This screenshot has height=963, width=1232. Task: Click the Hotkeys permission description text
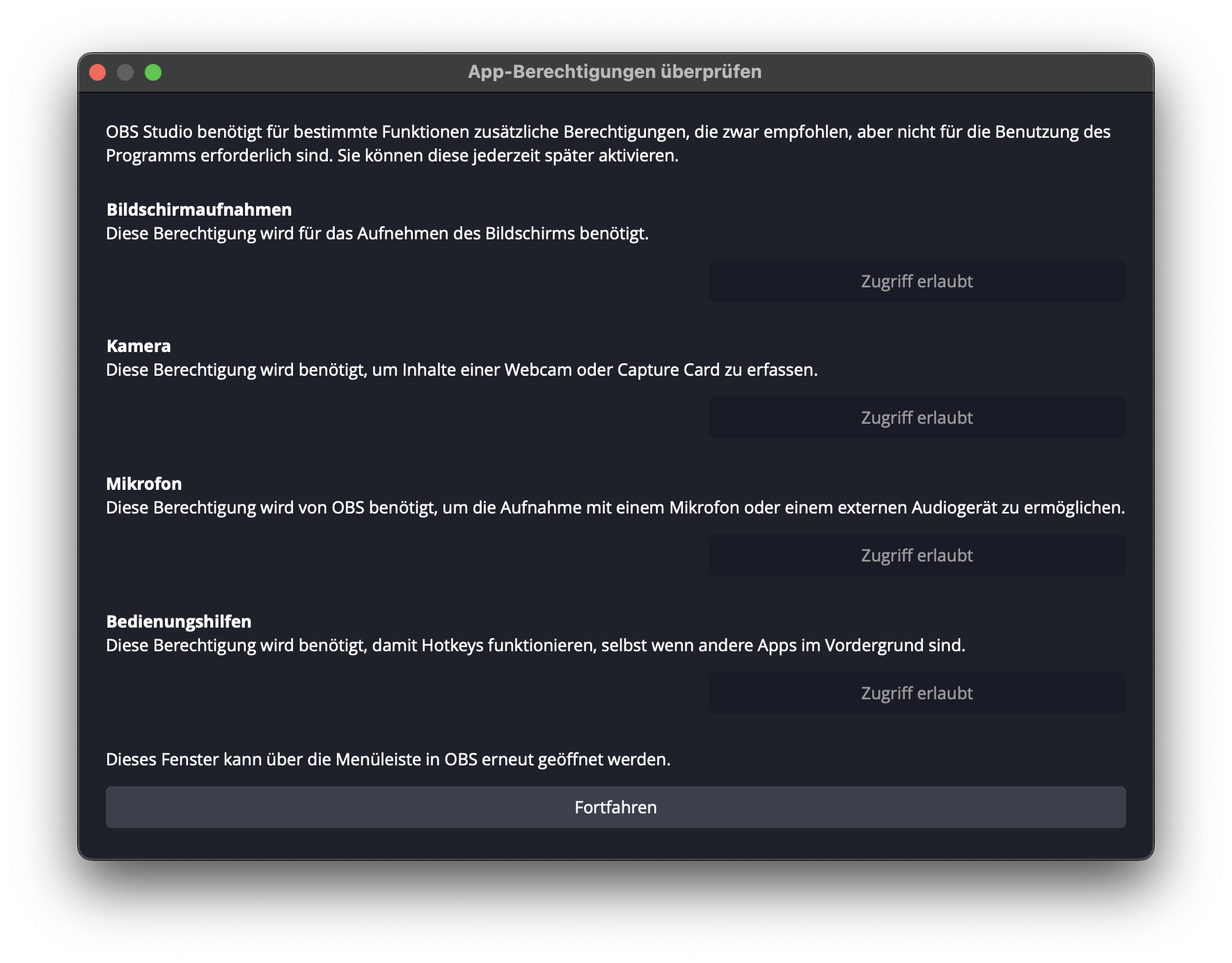pos(535,646)
